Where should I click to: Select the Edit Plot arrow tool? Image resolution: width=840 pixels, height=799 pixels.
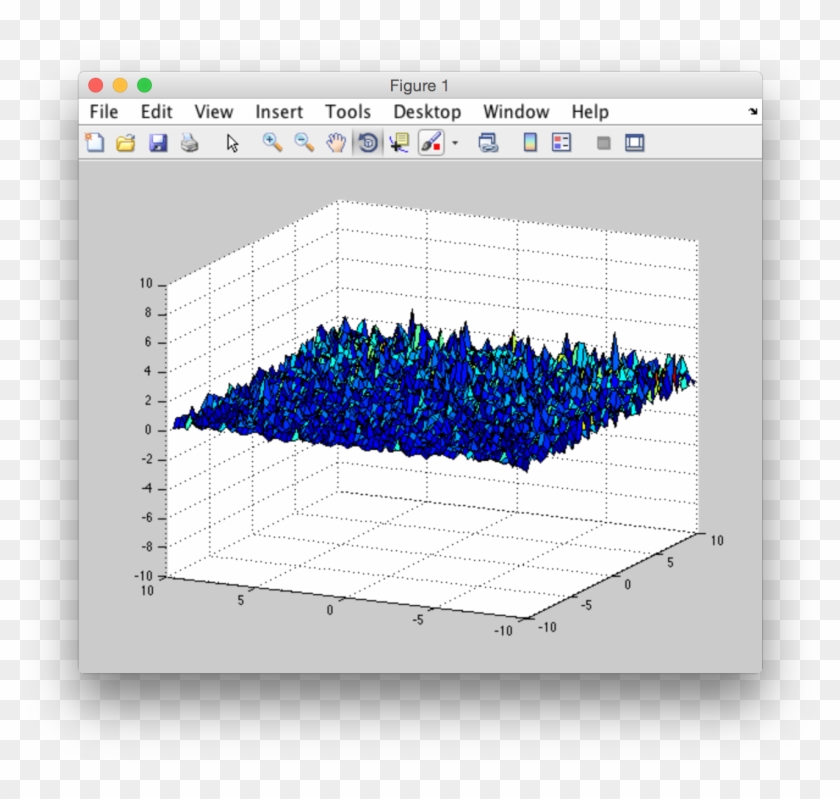(231, 143)
